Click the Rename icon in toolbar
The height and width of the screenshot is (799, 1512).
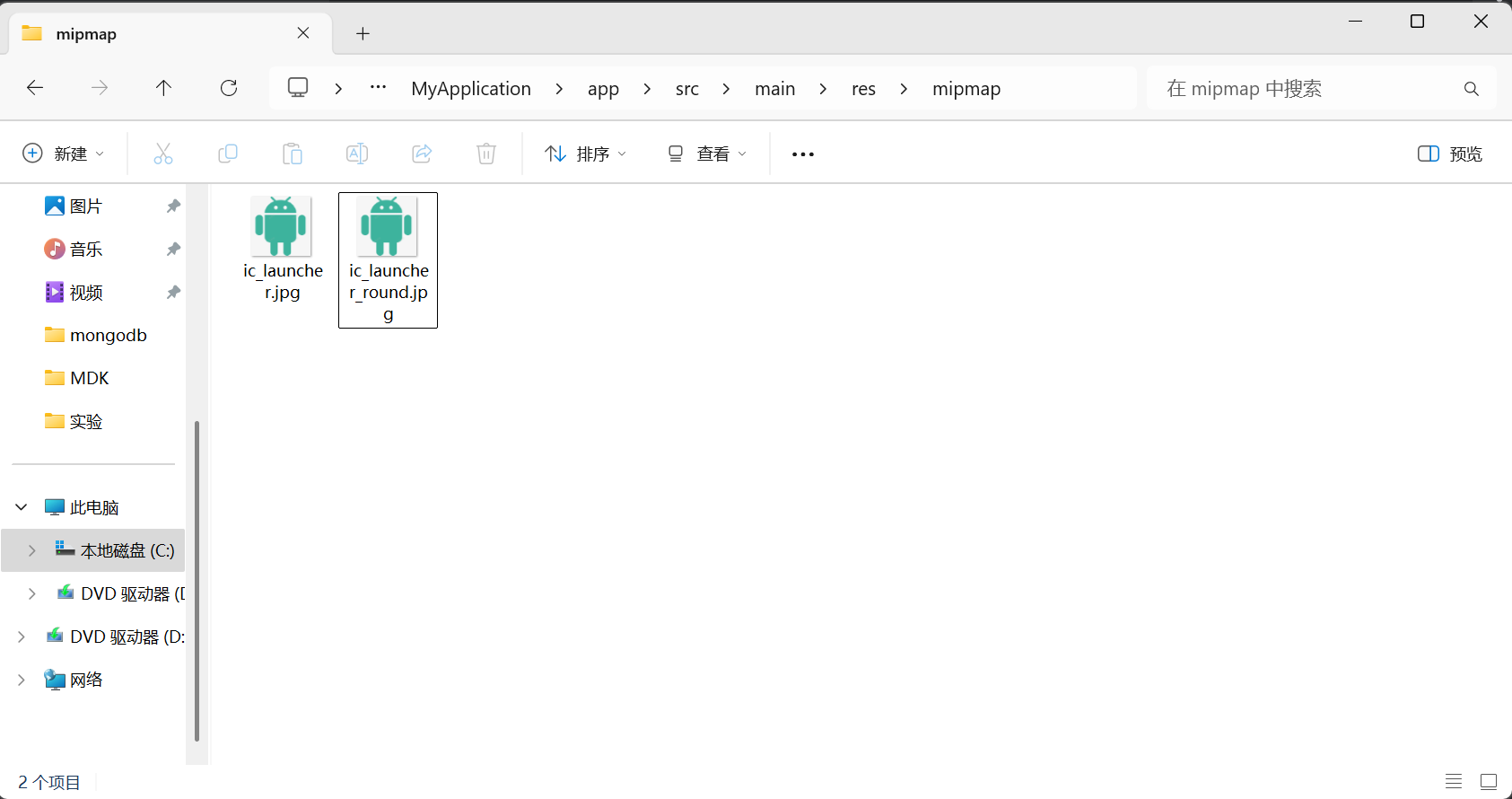tap(357, 154)
